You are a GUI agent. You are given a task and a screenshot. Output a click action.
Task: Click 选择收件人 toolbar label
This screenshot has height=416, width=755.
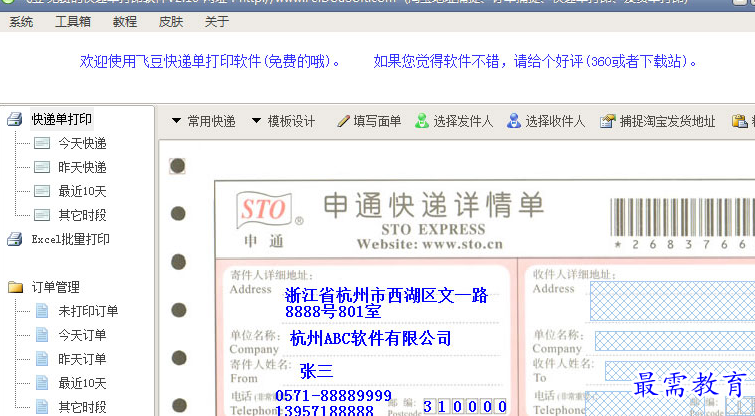[555, 121]
